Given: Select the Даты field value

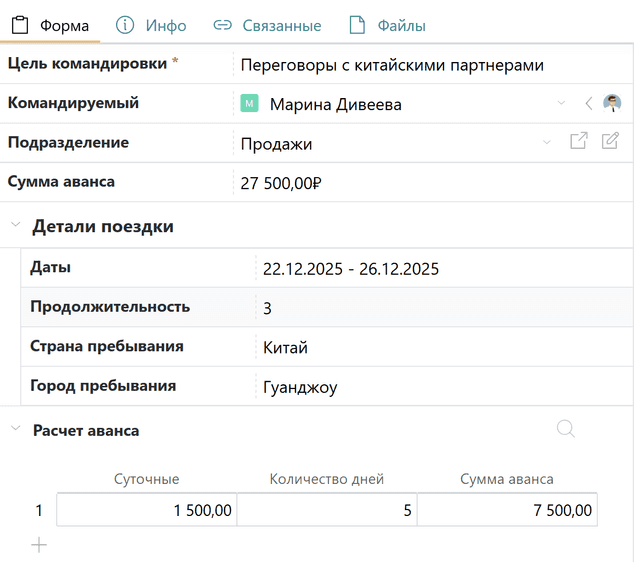Looking at the screenshot, I should tap(350, 268).
